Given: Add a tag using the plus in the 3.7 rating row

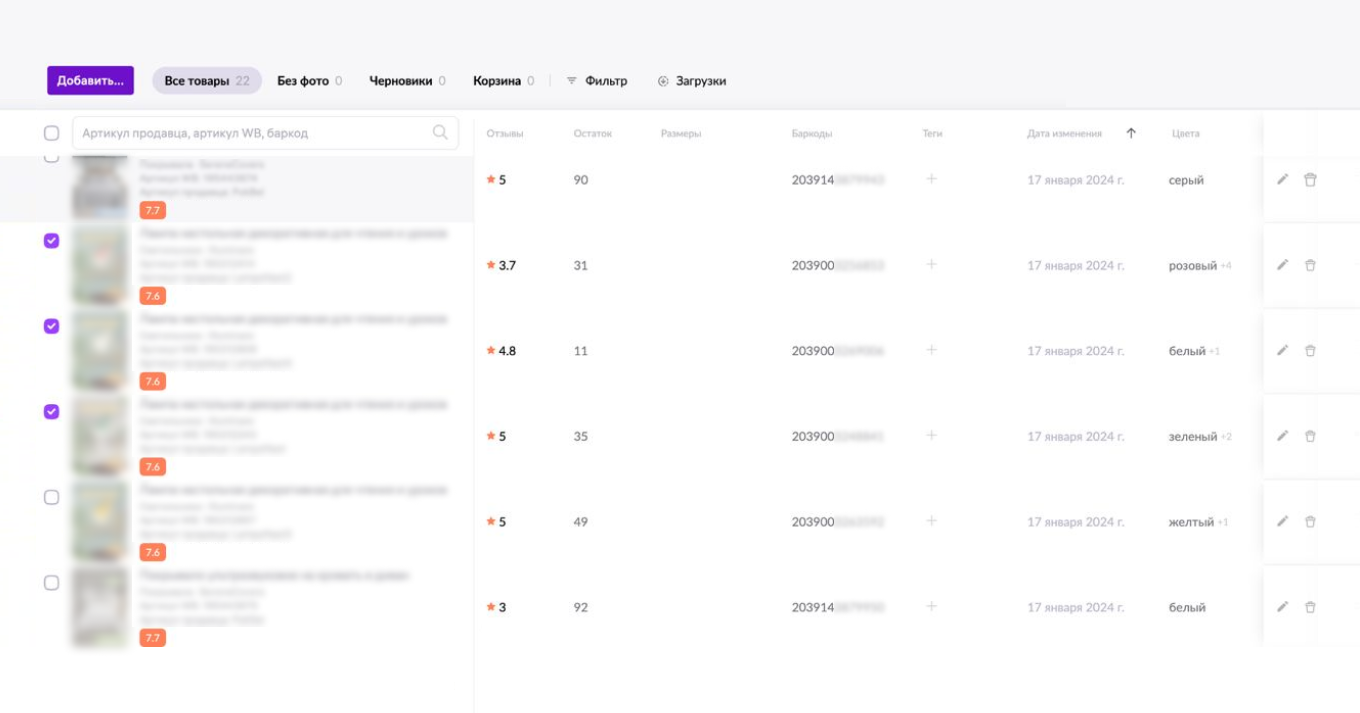Looking at the screenshot, I should [x=931, y=265].
